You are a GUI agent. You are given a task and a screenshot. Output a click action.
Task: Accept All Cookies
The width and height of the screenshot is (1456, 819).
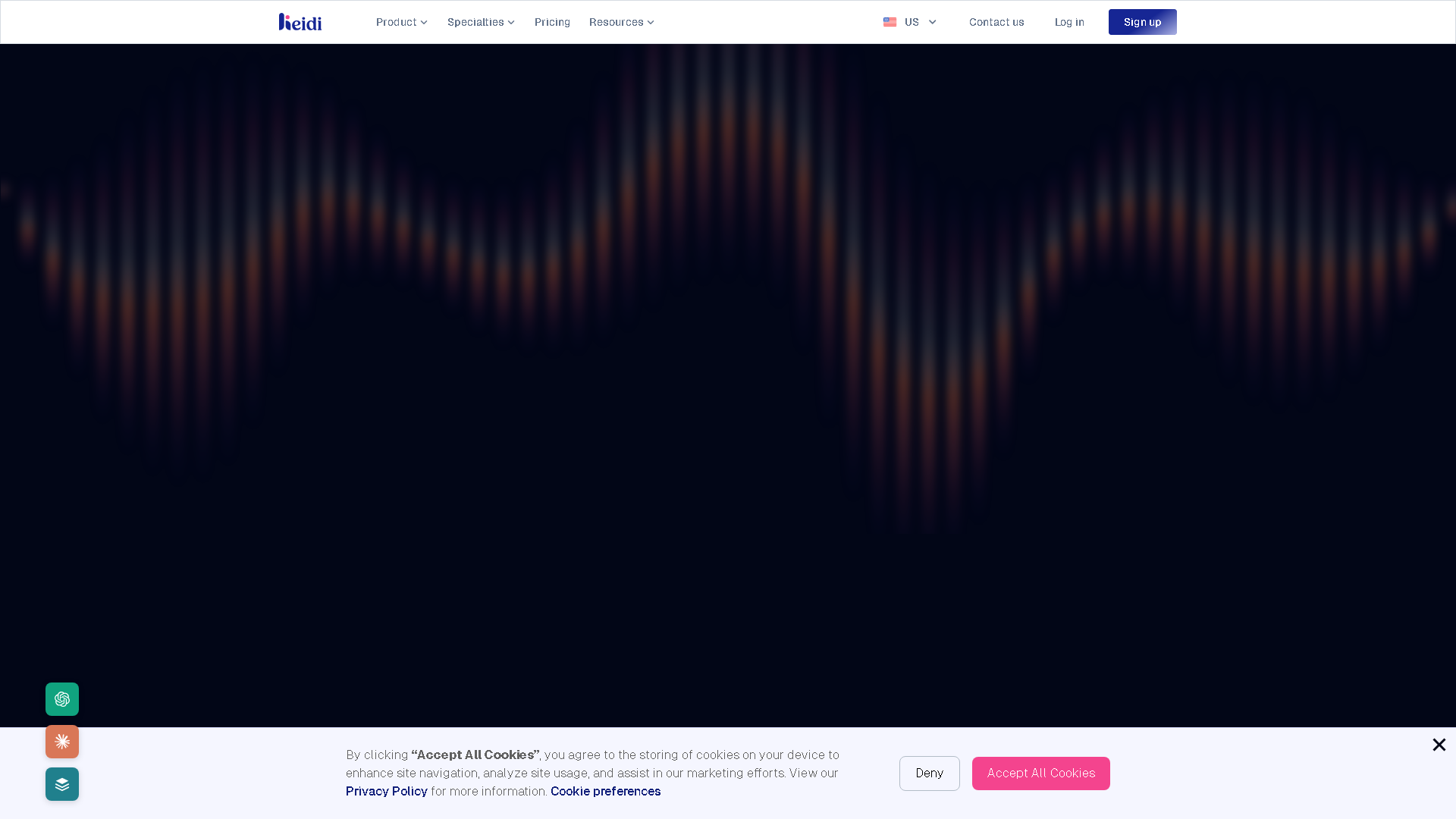(1040, 773)
